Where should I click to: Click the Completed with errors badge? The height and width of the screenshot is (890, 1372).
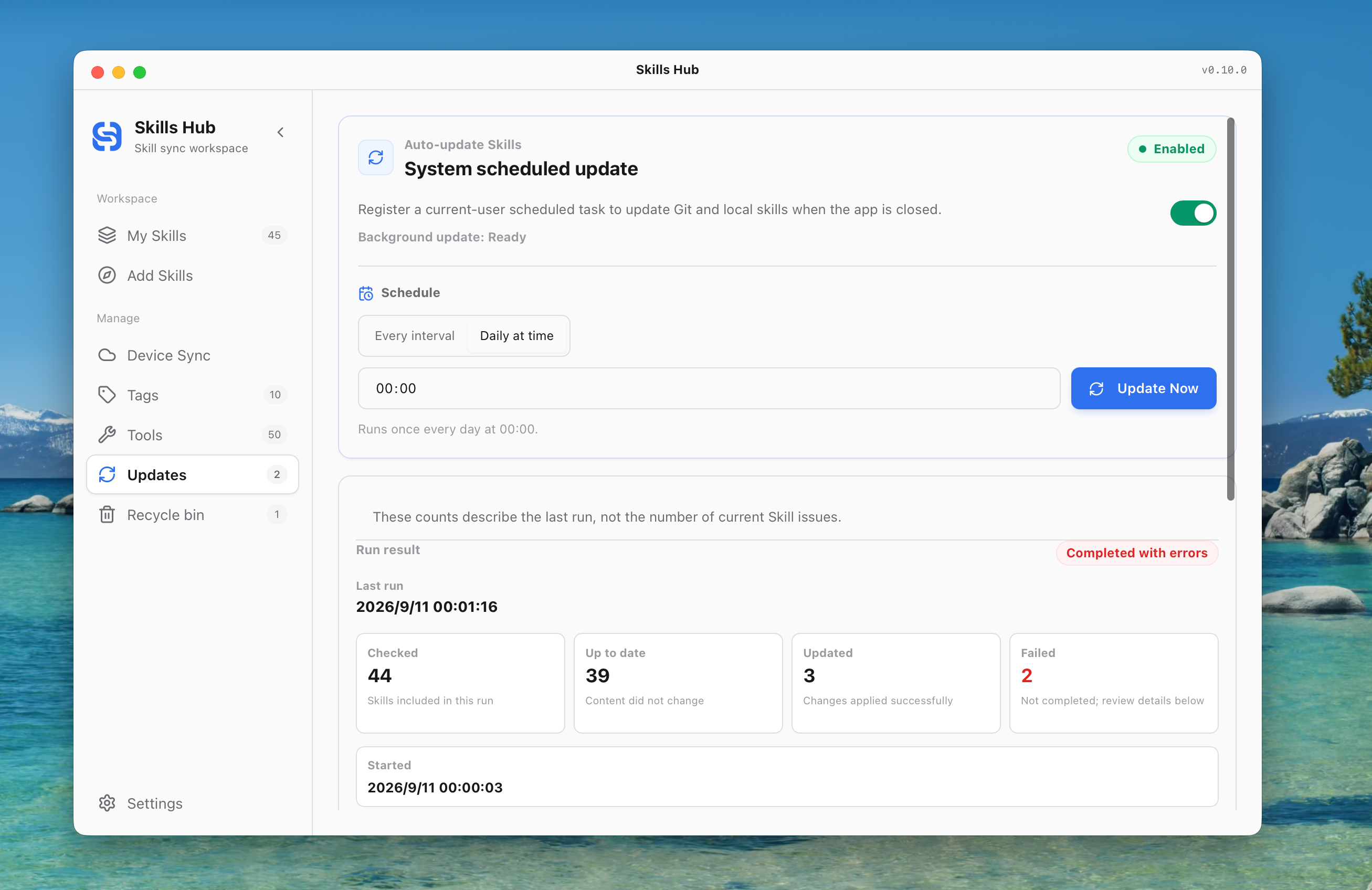[1137, 553]
